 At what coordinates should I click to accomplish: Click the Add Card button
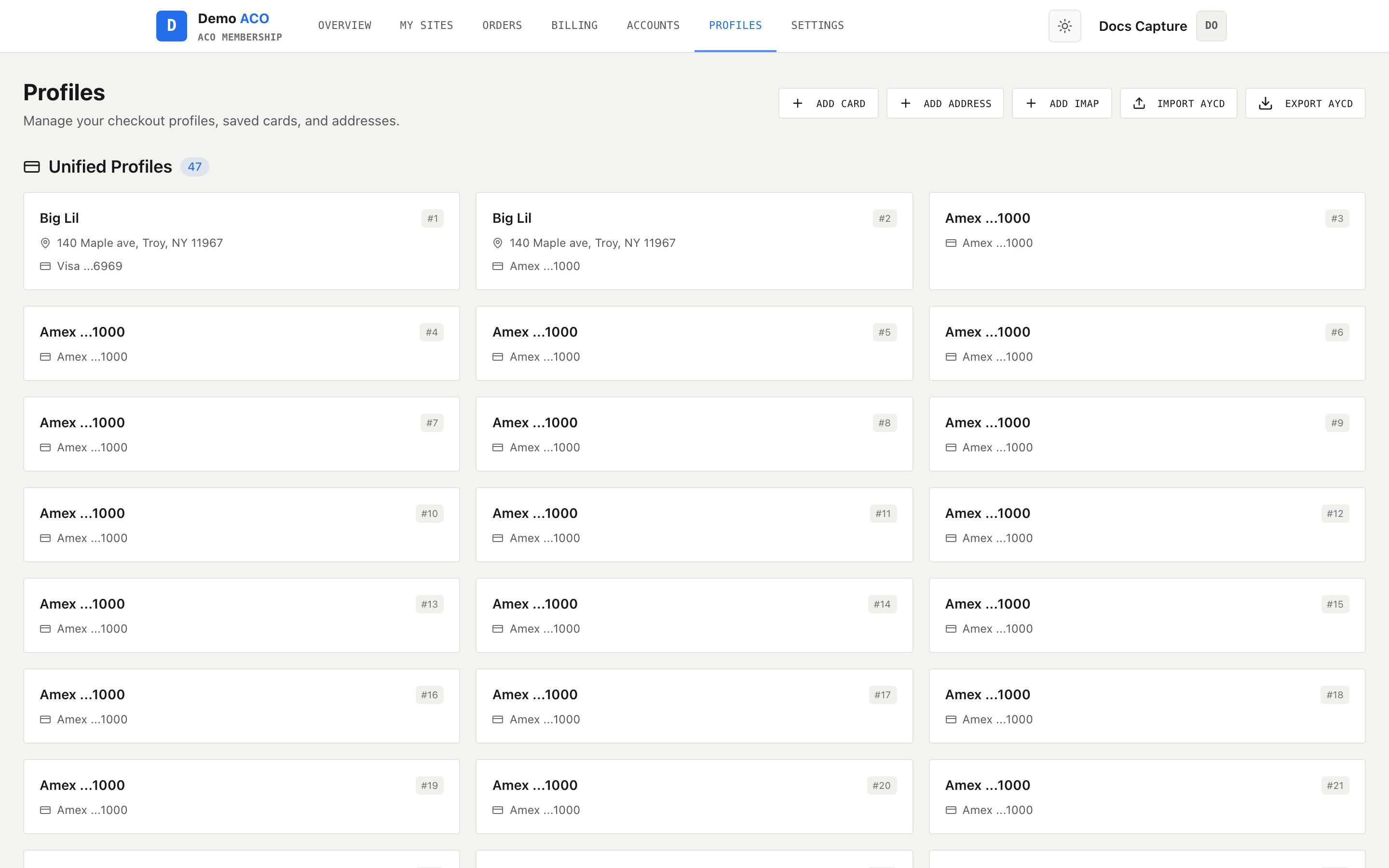click(x=828, y=103)
